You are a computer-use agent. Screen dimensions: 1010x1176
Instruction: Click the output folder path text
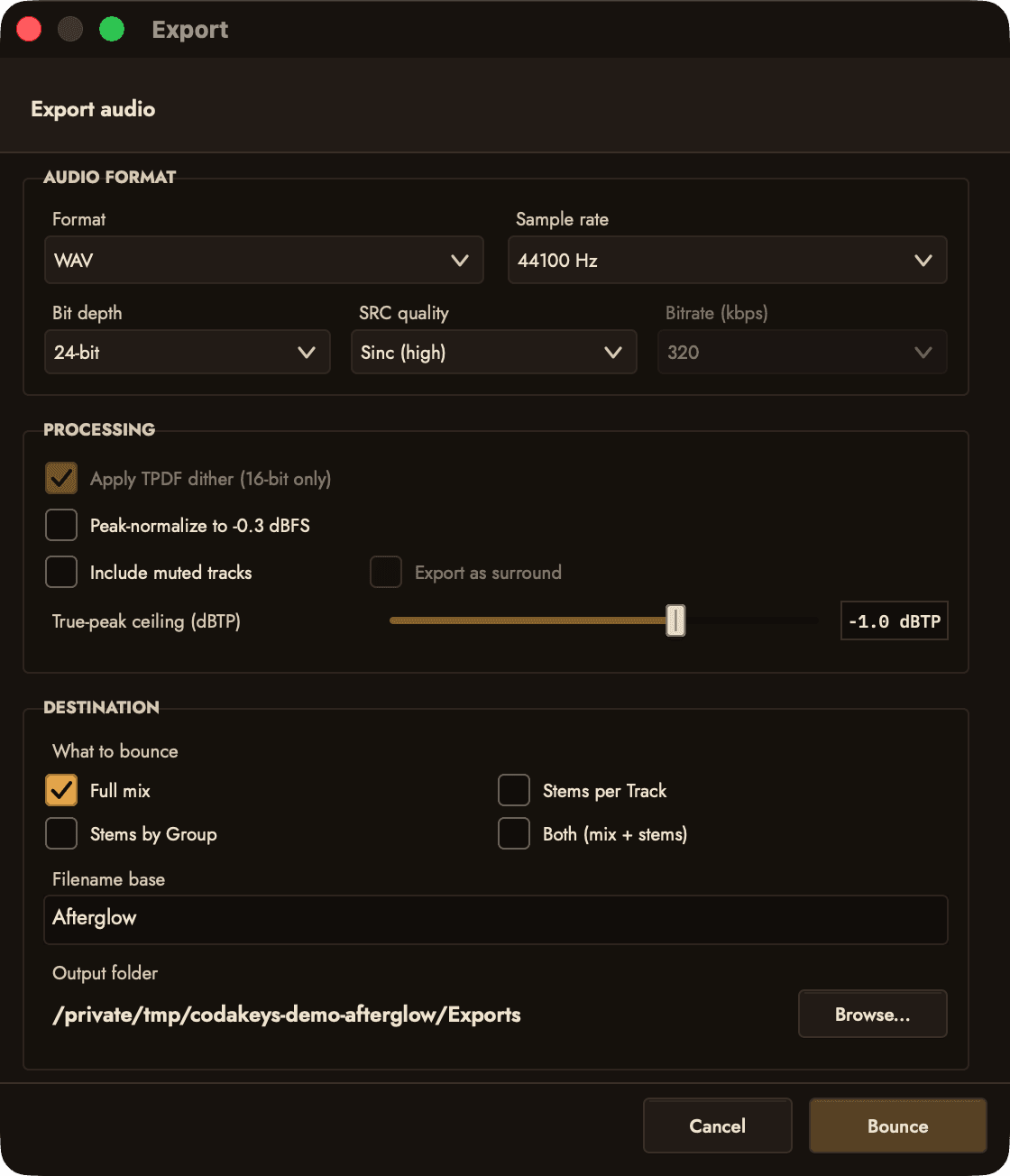[287, 1015]
